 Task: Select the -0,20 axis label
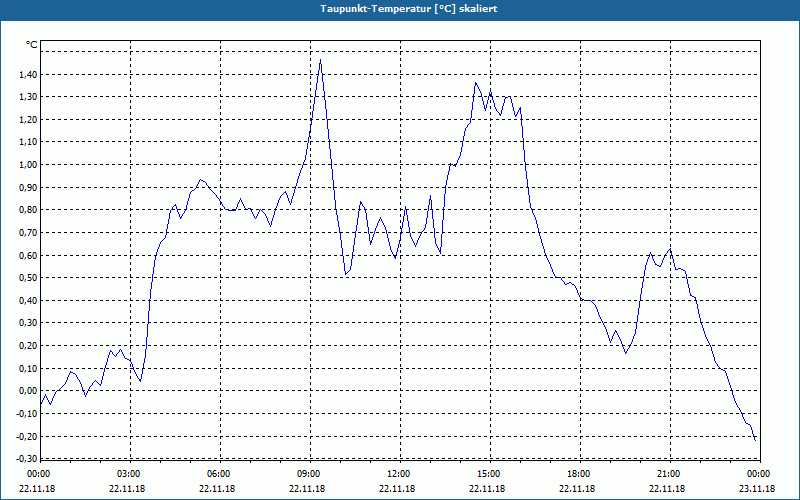[27, 436]
